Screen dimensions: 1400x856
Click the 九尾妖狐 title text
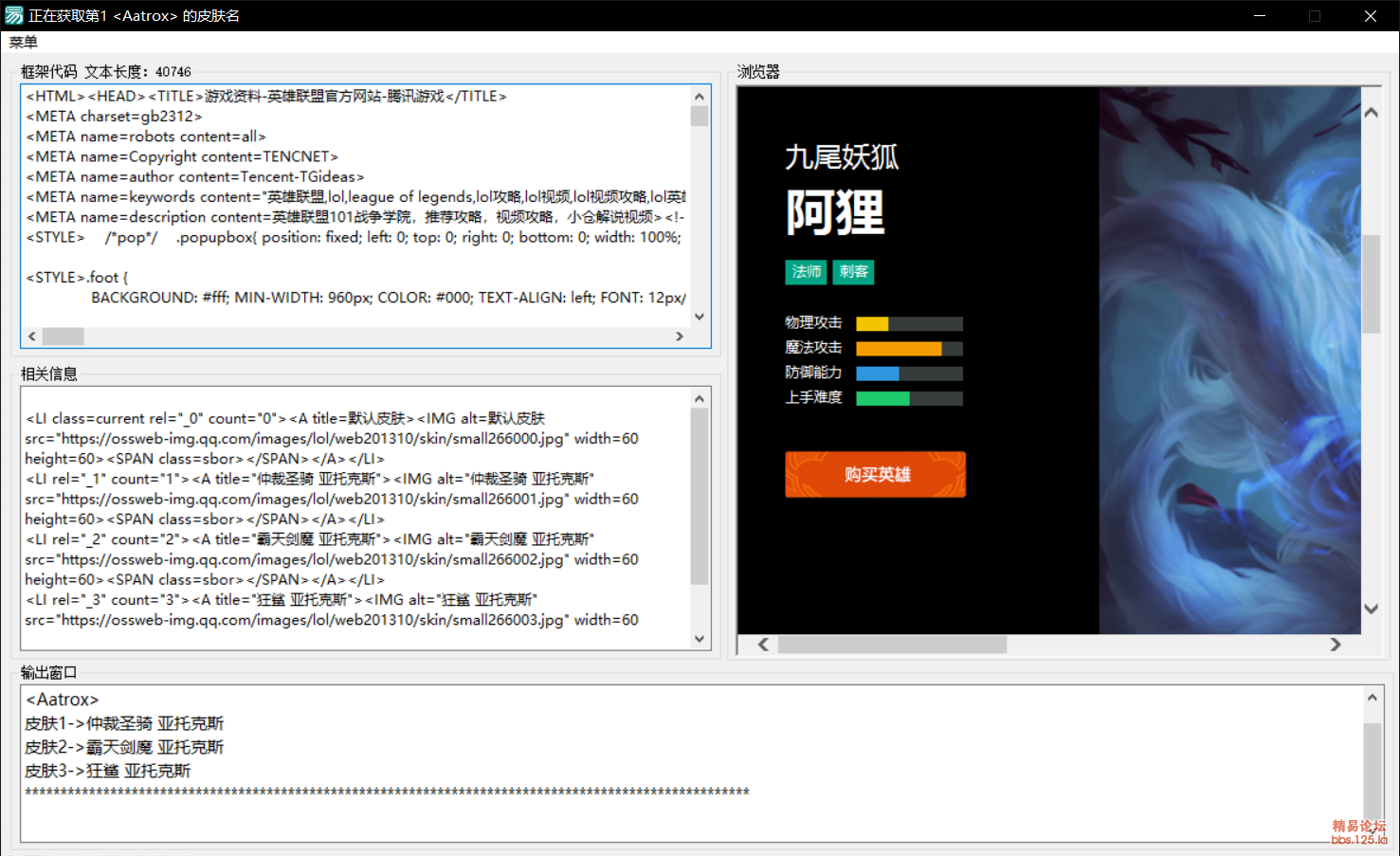click(842, 156)
